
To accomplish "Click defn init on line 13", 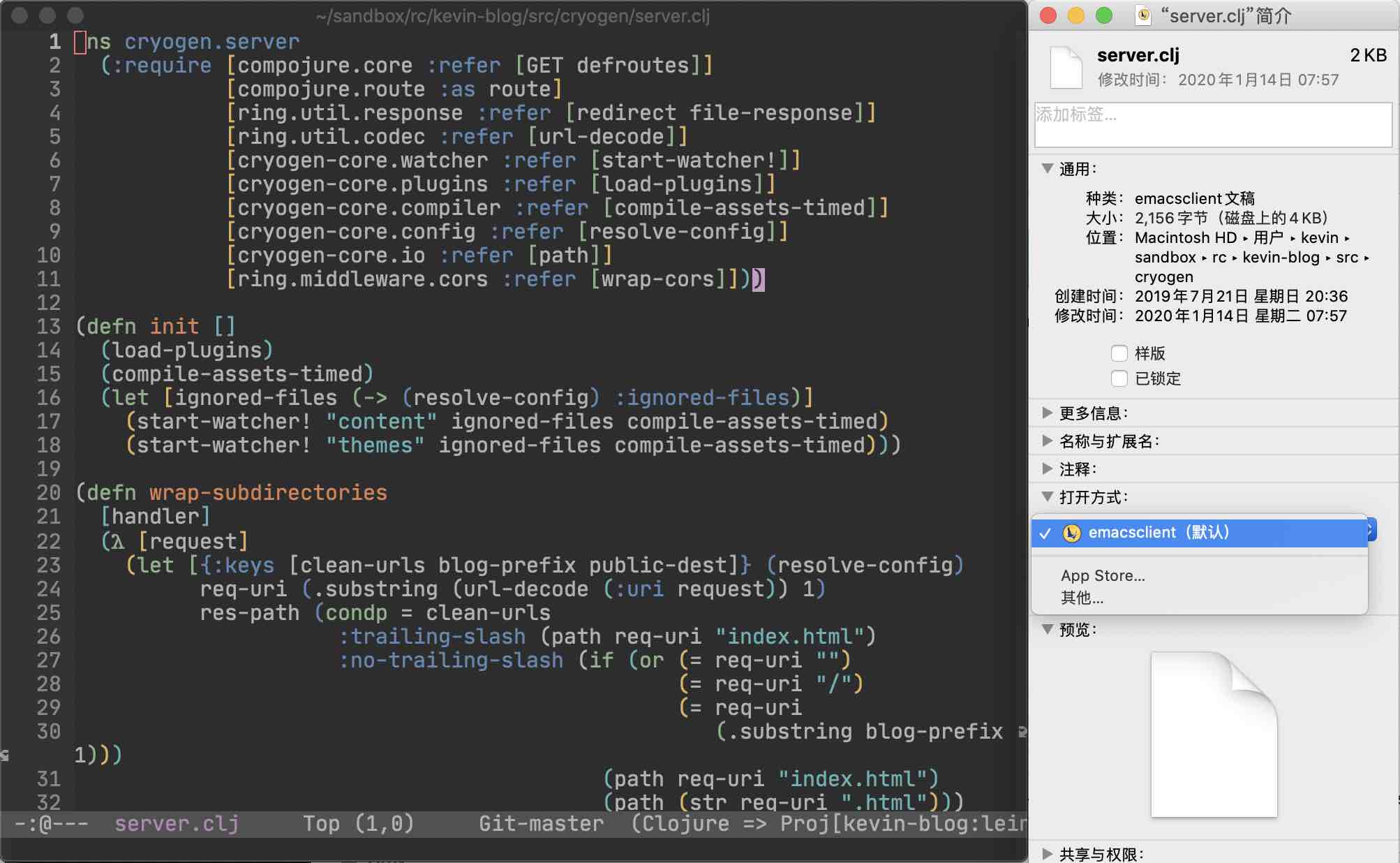I will click(x=143, y=326).
